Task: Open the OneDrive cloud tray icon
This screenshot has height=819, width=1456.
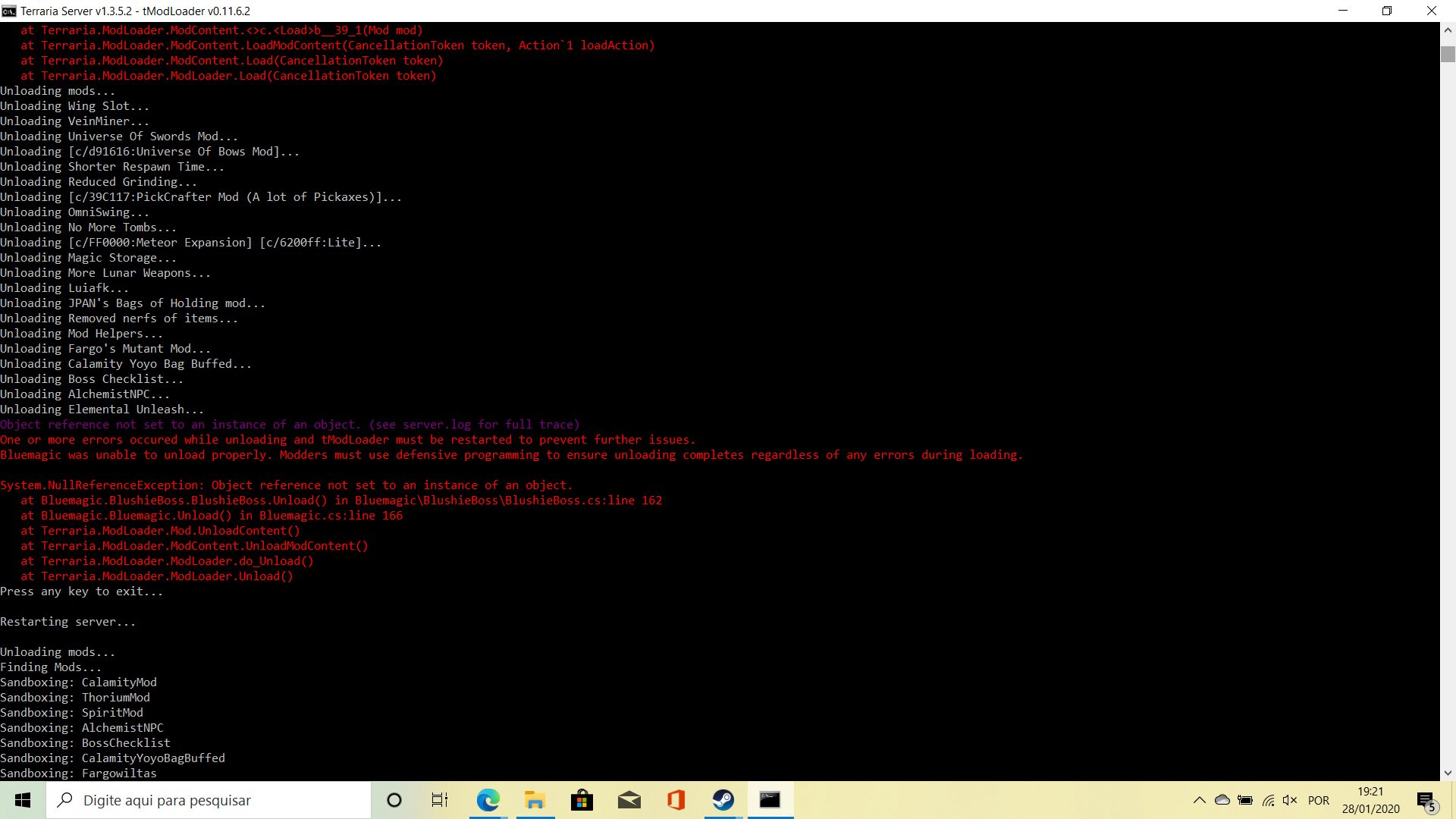Action: 1222,800
